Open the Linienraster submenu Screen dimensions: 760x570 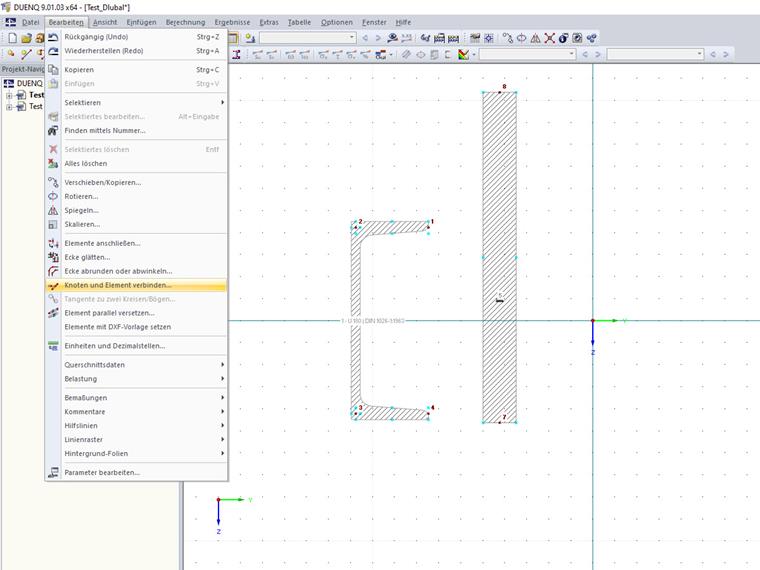(x=136, y=440)
